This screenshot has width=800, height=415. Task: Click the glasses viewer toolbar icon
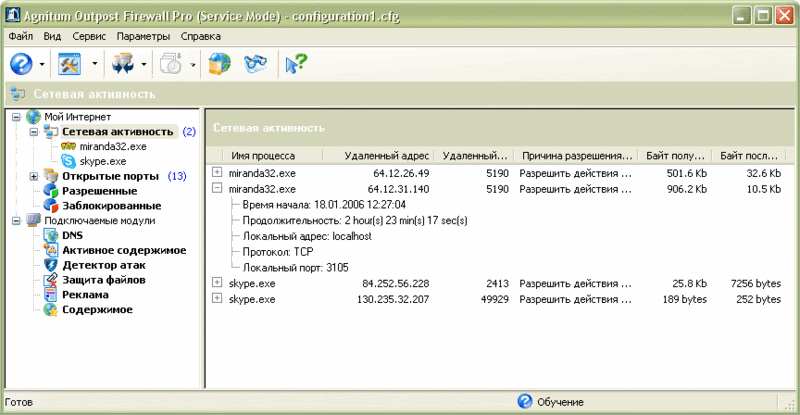[x=255, y=64]
